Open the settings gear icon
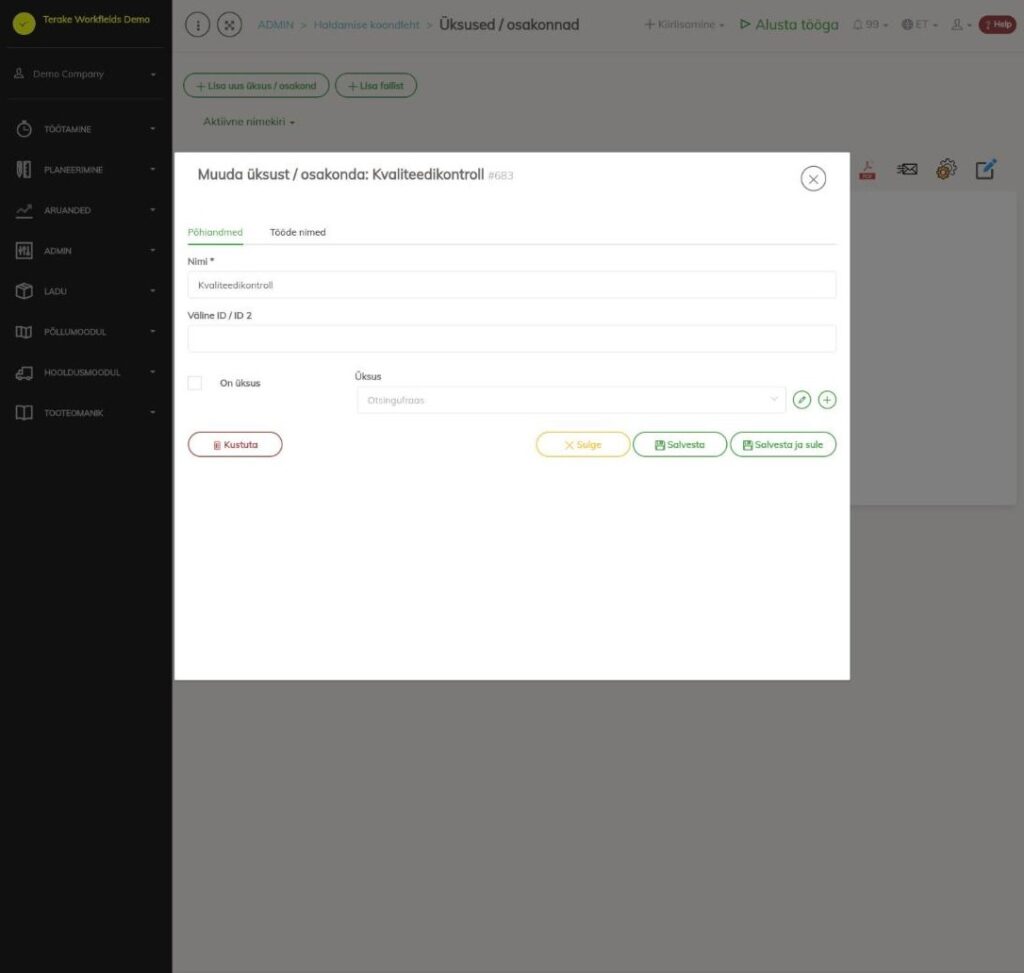 [x=946, y=170]
